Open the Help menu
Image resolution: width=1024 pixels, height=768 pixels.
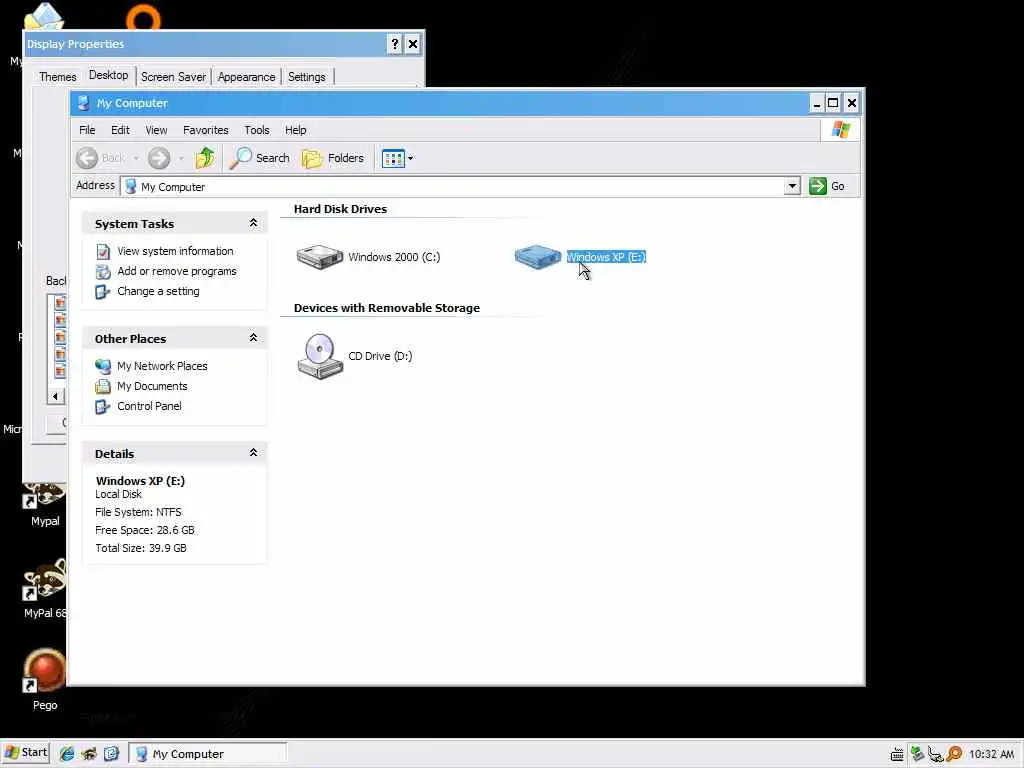tap(295, 130)
